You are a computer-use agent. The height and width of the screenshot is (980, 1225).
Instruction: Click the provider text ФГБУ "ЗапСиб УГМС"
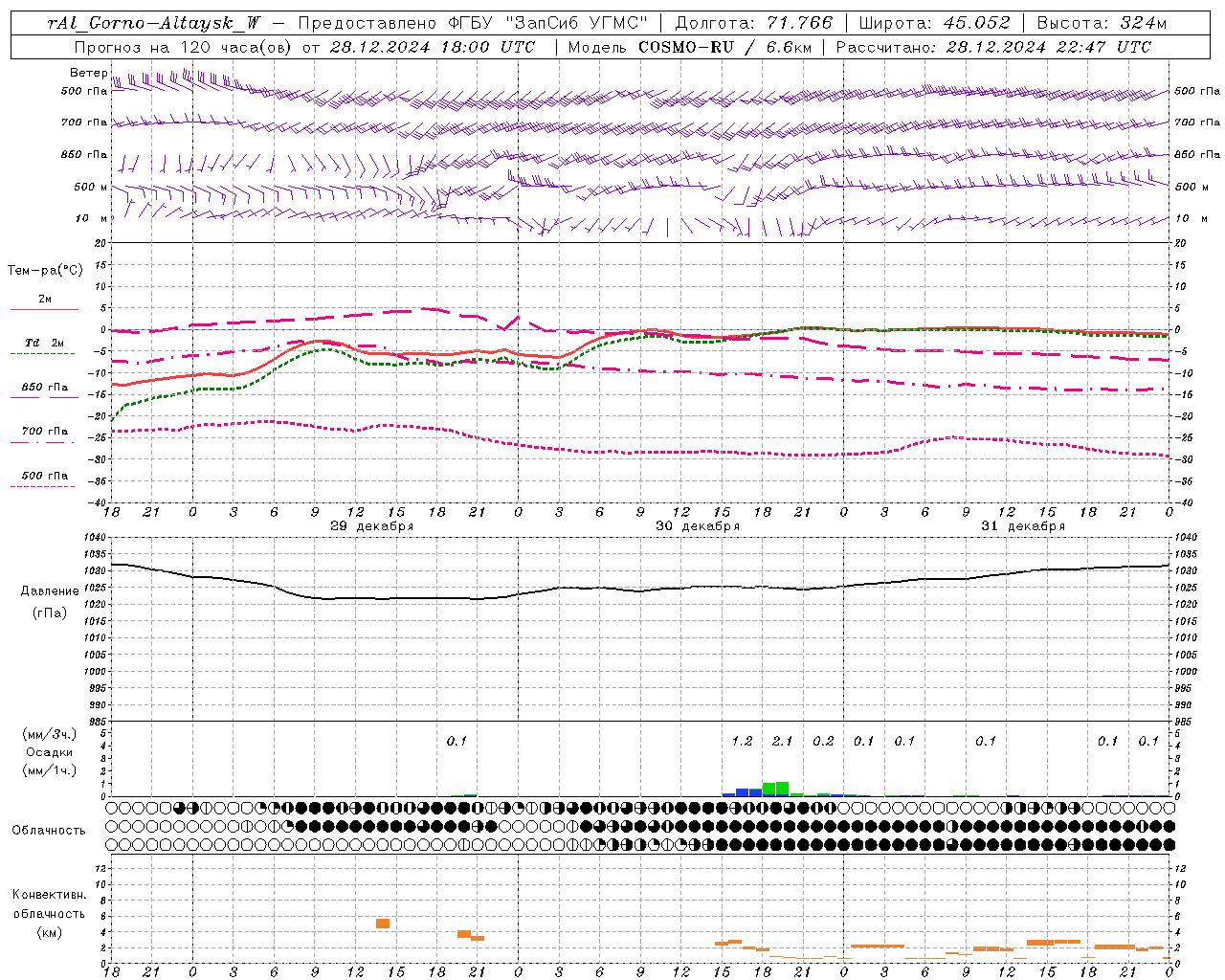(547, 23)
